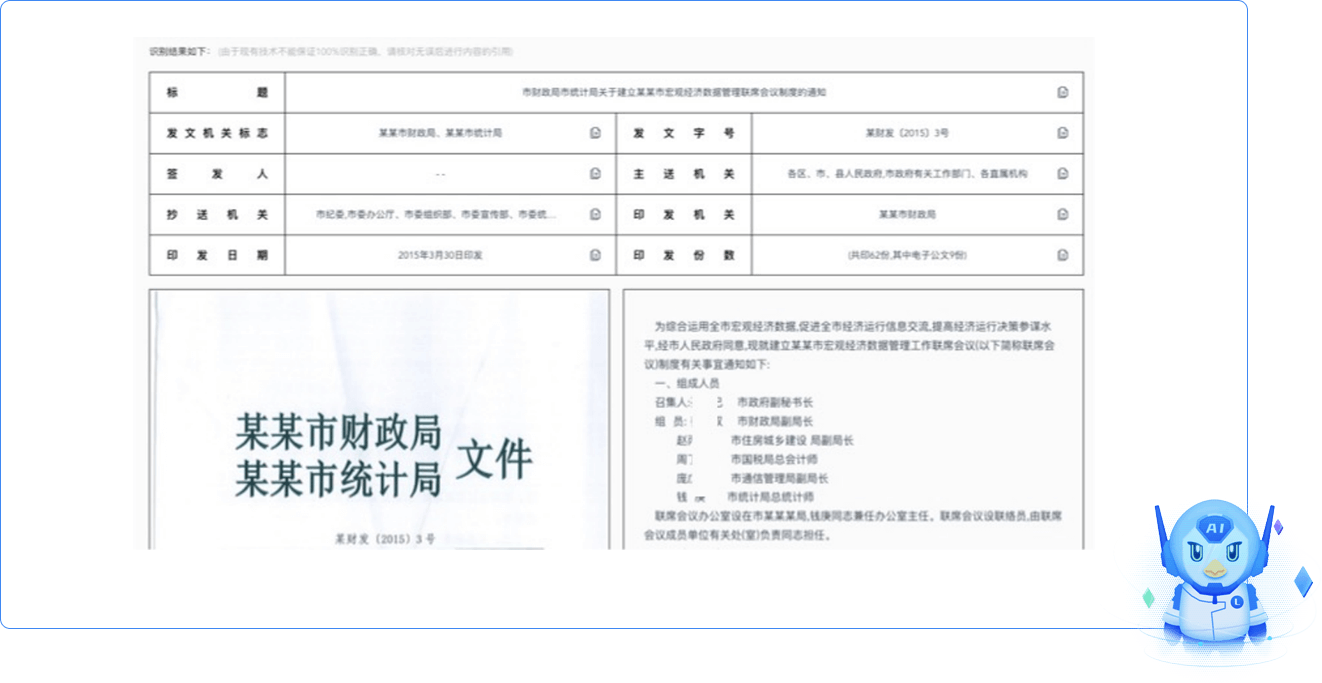Copy the 发文字号 value
The image size is (1322, 683).
pyautogui.click(x=1062, y=133)
